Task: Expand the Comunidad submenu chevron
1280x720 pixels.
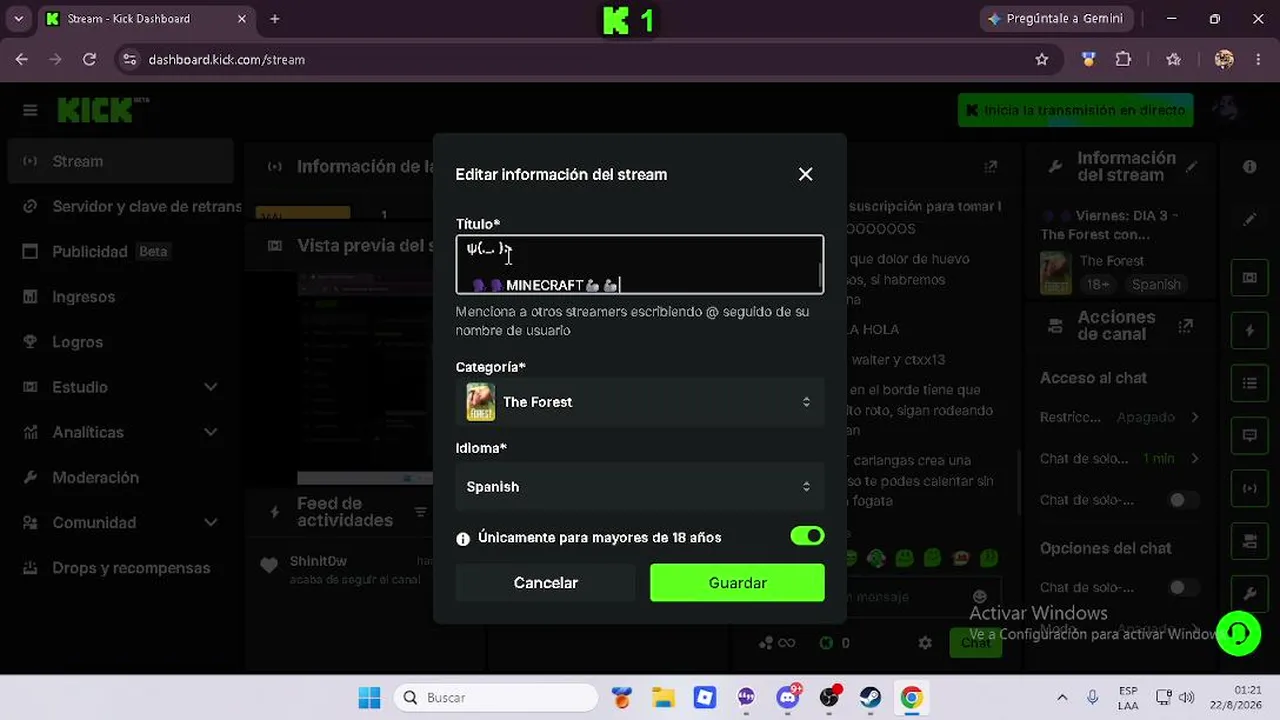Action: 210,523
